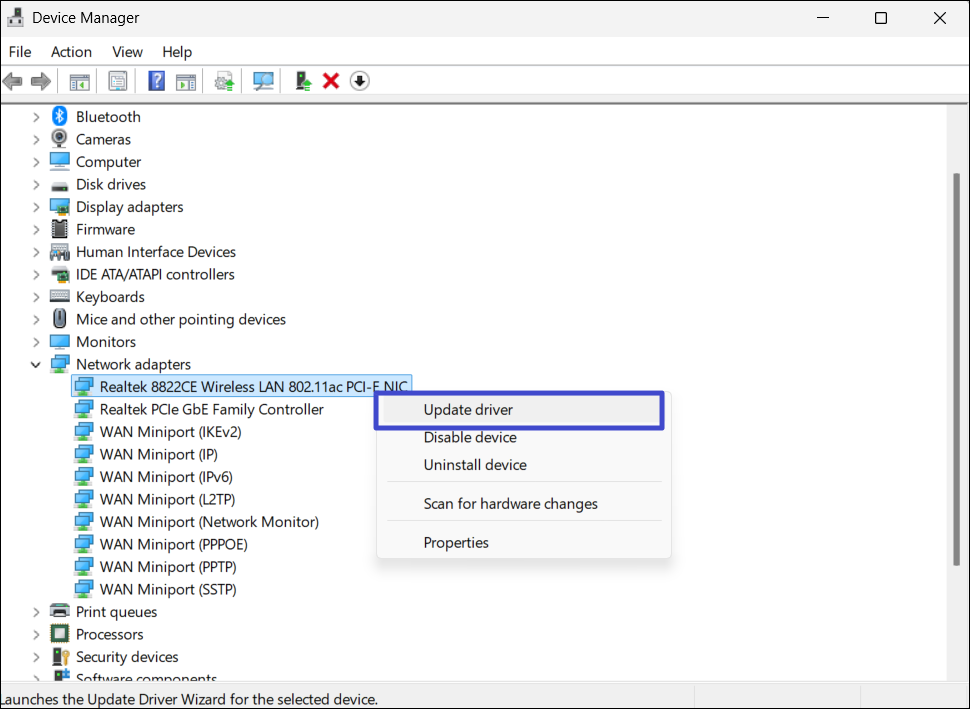
Task: Click the Add drivers toolbar icon
Action: click(303, 81)
